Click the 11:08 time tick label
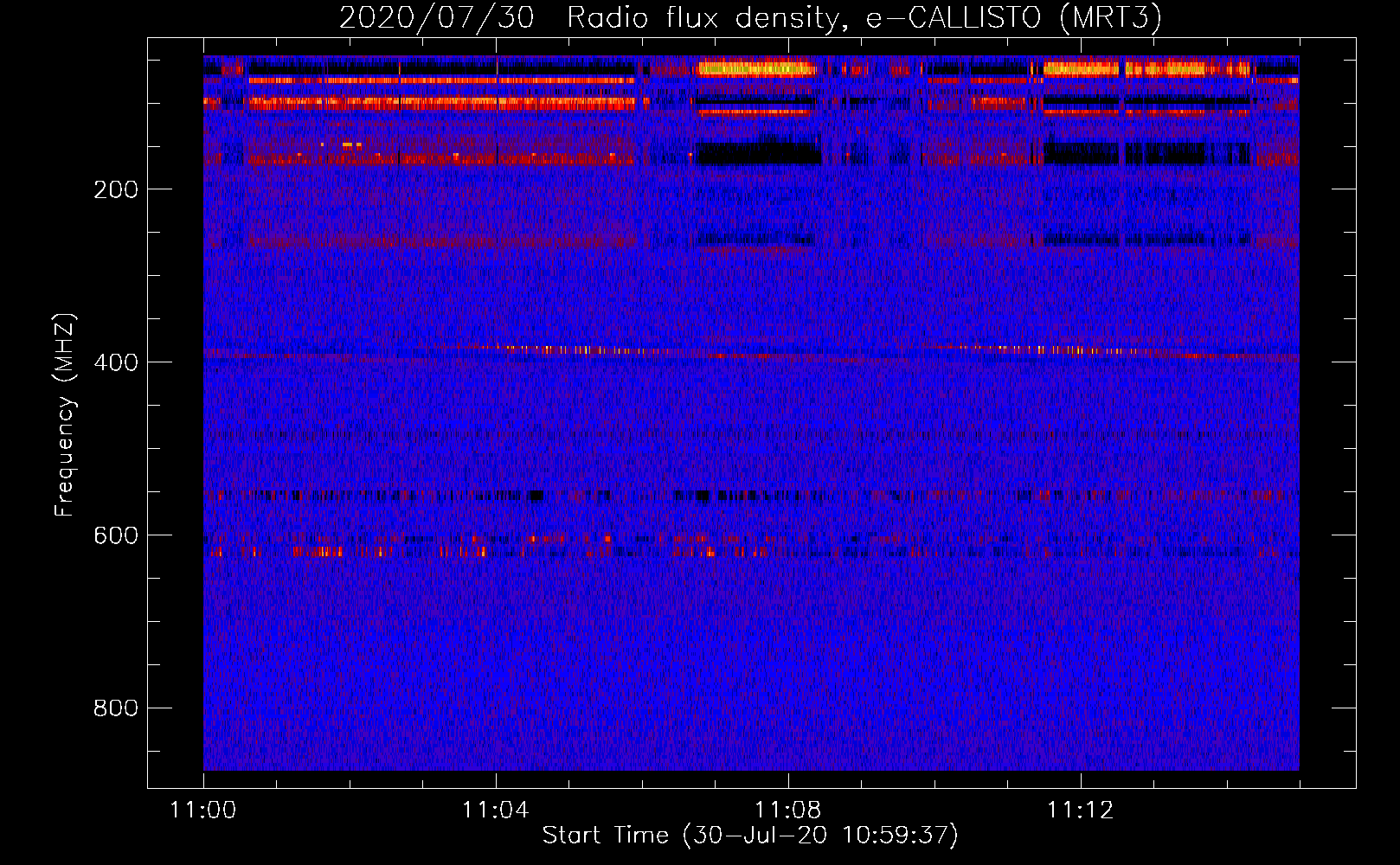This screenshot has height=865, width=1400. (x=787, y=811)
